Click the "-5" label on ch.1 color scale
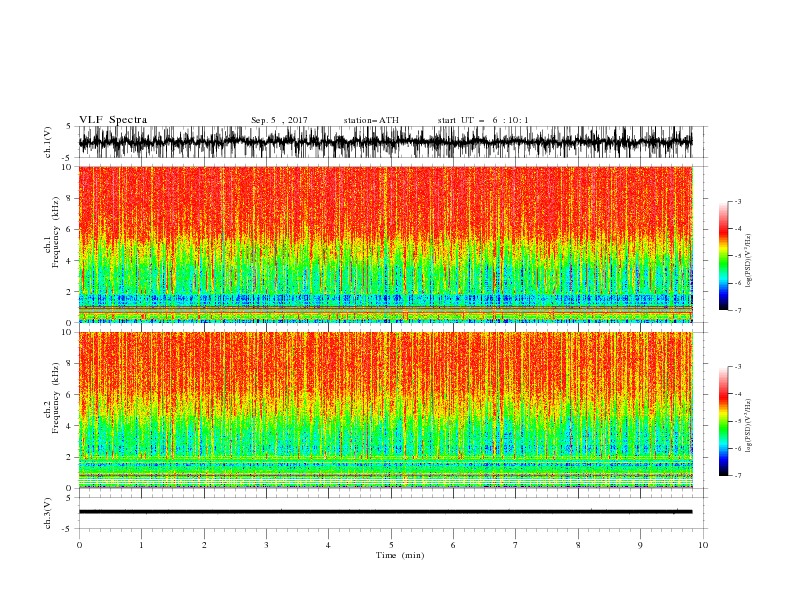 [738, 256]
